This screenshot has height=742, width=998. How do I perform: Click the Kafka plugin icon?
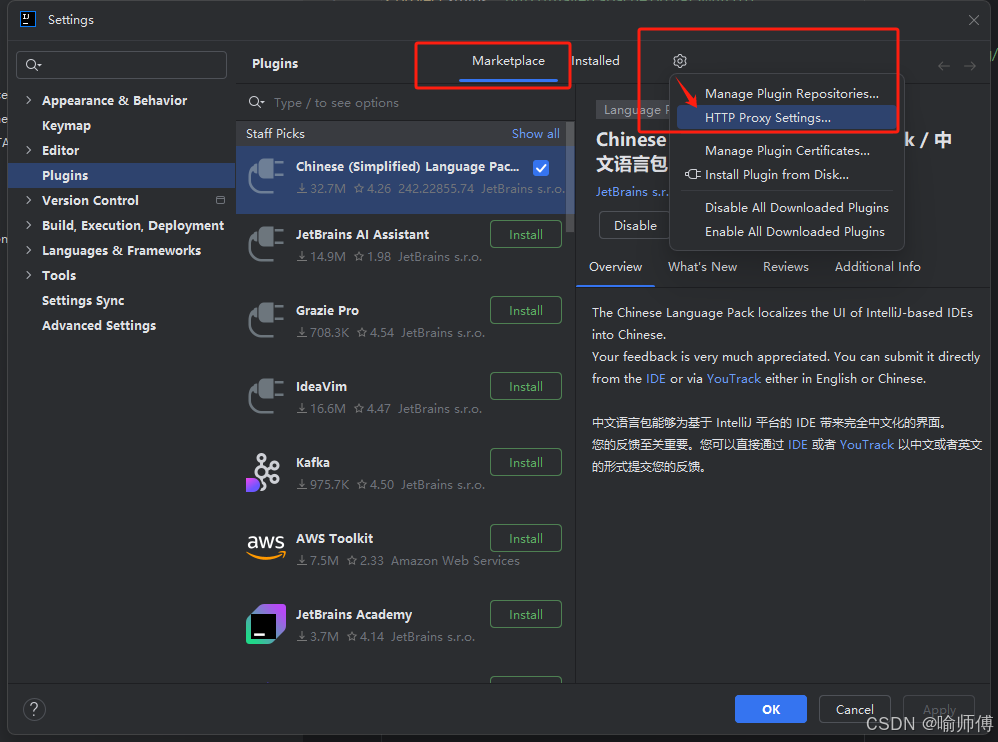[264, 472]
